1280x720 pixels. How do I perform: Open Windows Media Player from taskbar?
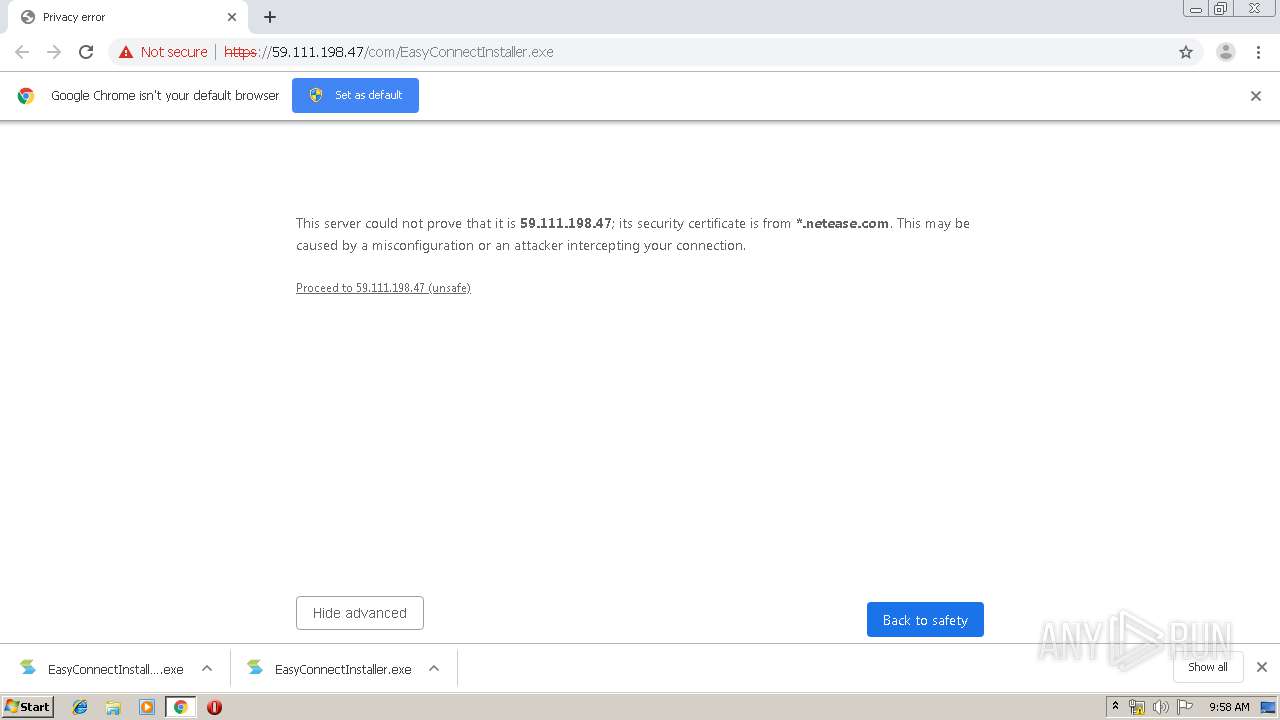[147, 707]
